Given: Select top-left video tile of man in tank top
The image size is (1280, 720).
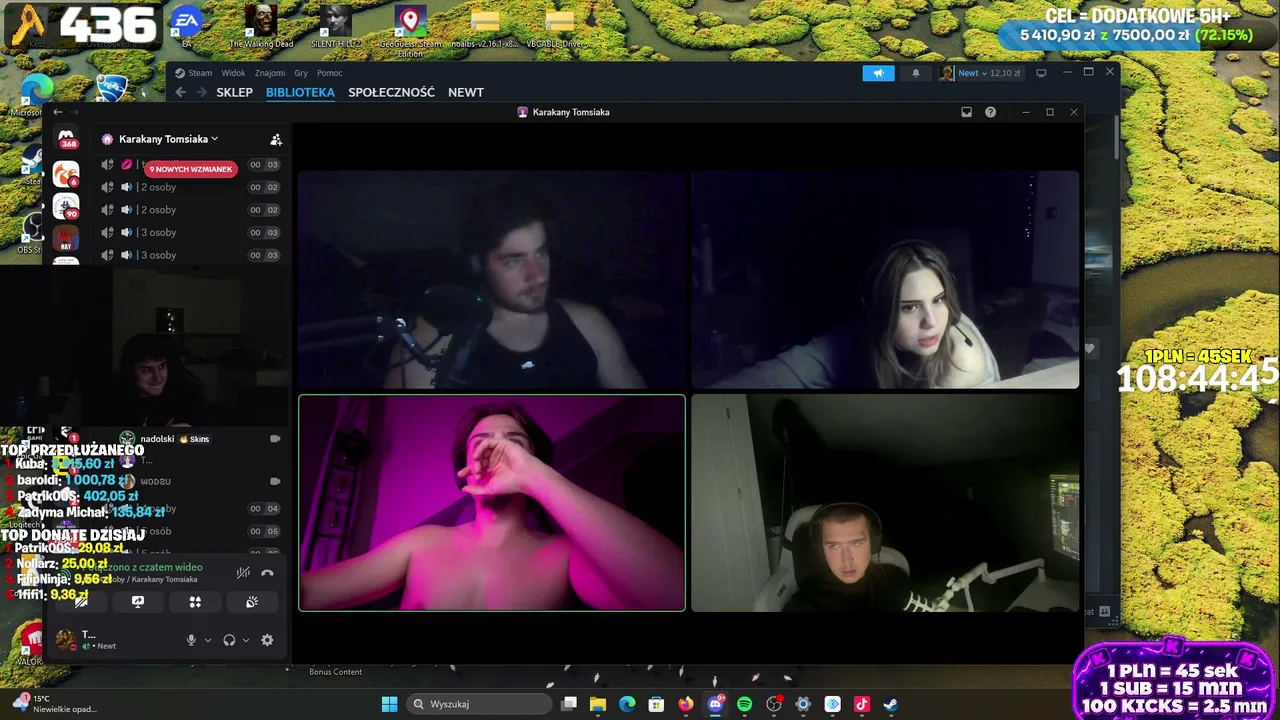Looking at the screenshot, I should coord(492,279).
